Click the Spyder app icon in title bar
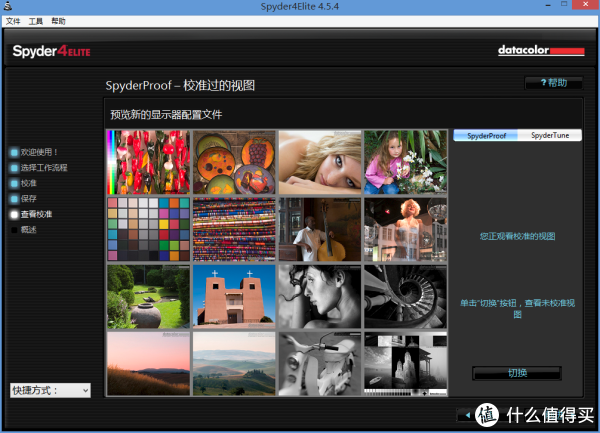The width and height of the screenshot is (600, 433). (x=8, y=6)
